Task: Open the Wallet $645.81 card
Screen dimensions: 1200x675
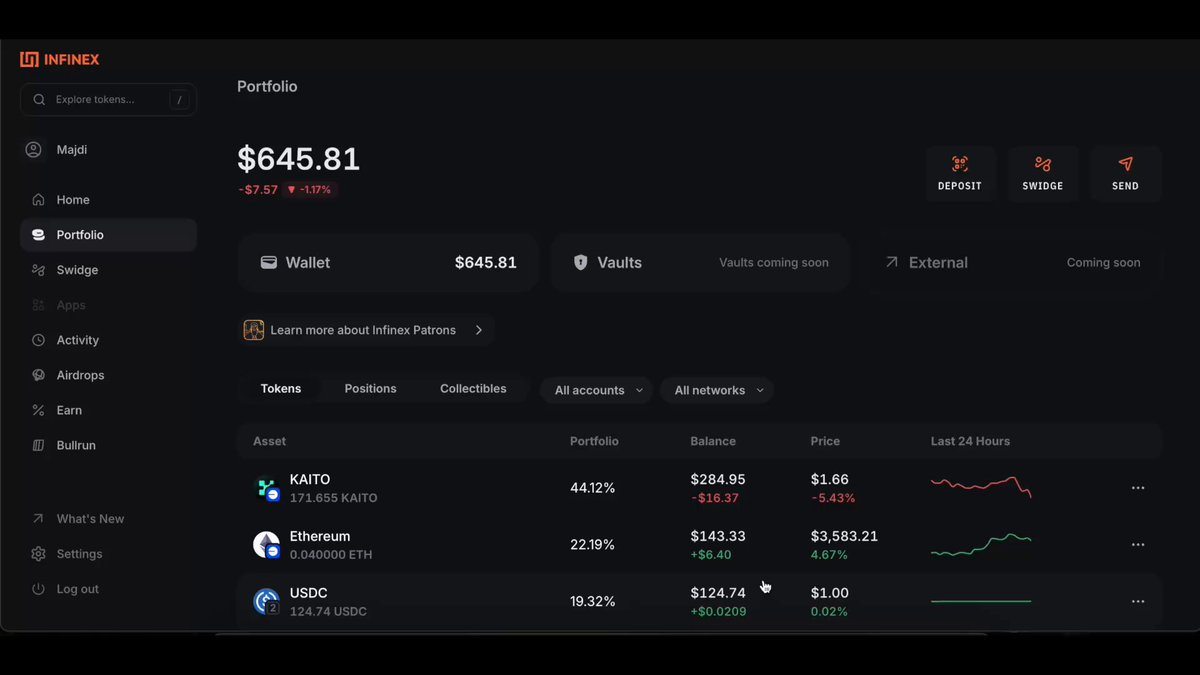Action: click(388, 263)
